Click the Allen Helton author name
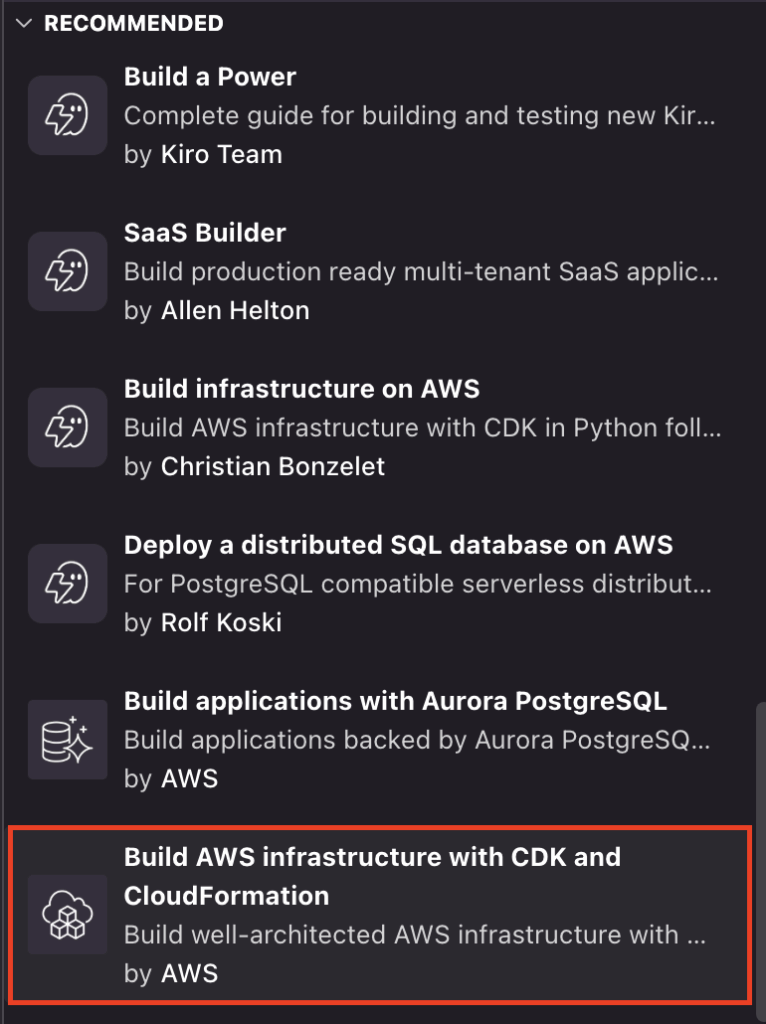 click(235, 310)
